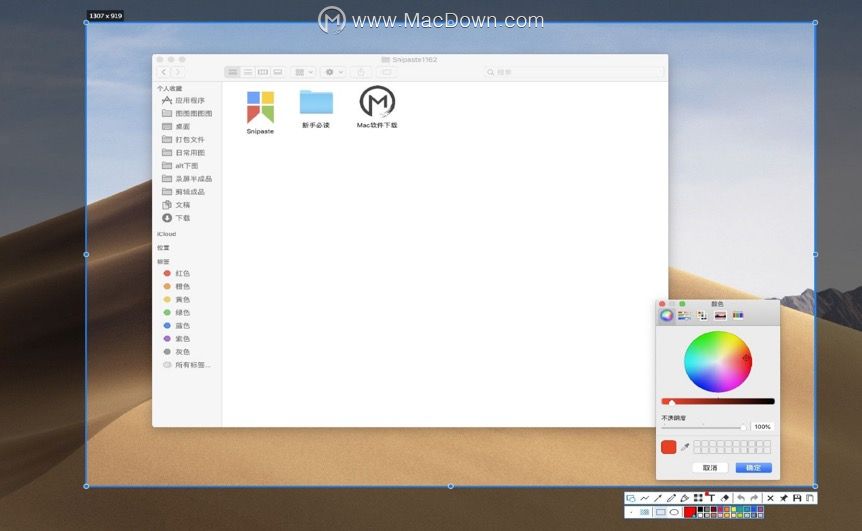
Task: Go back using Finder's back arrow
Action: [164, 72]
